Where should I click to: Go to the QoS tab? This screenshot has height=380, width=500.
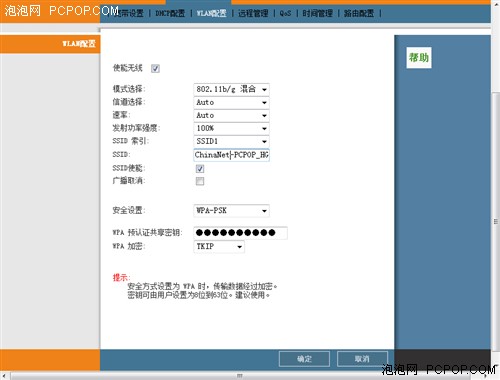pyautogui.click(x=285, y=13)
